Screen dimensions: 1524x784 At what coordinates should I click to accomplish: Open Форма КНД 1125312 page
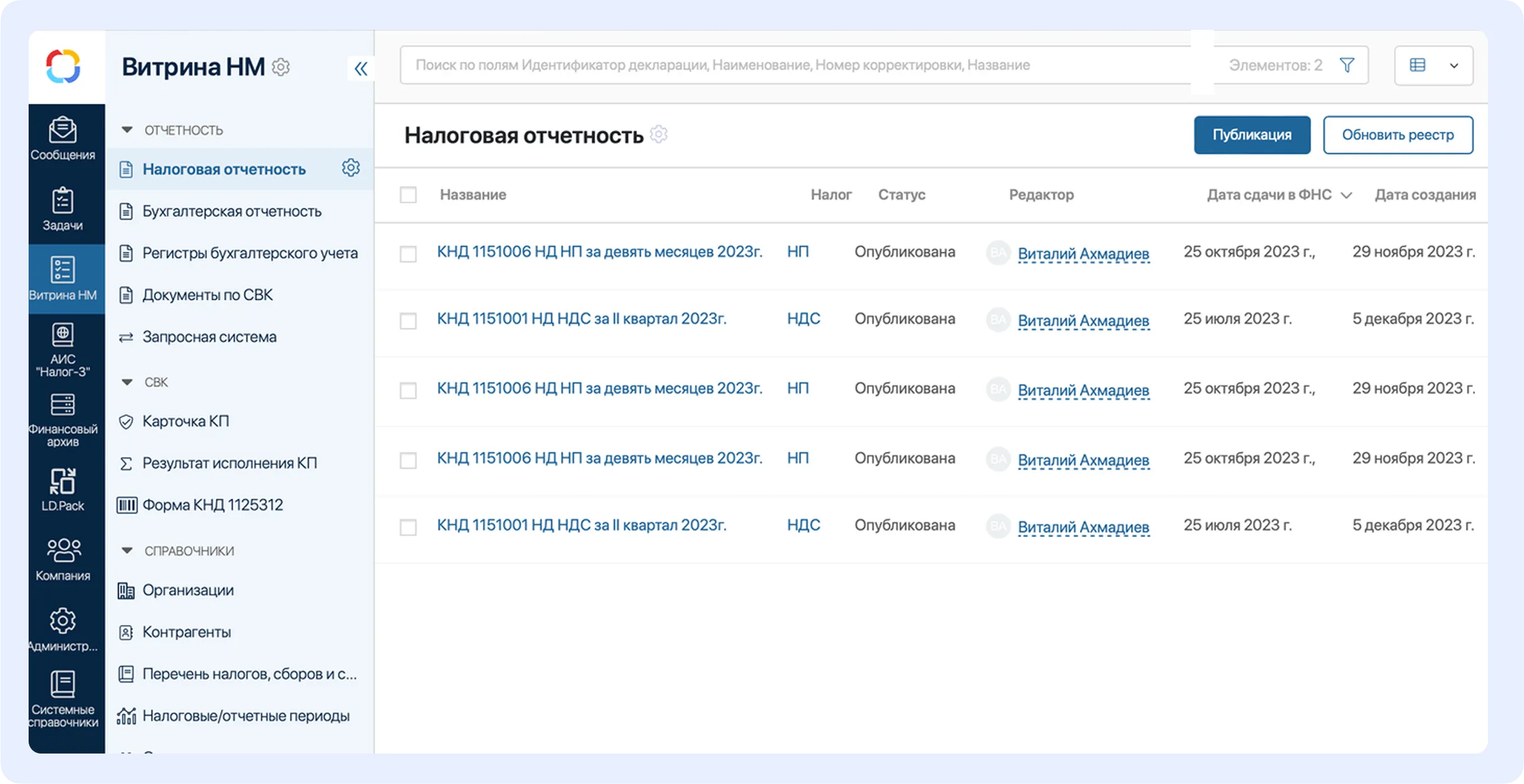pos(212,504)
